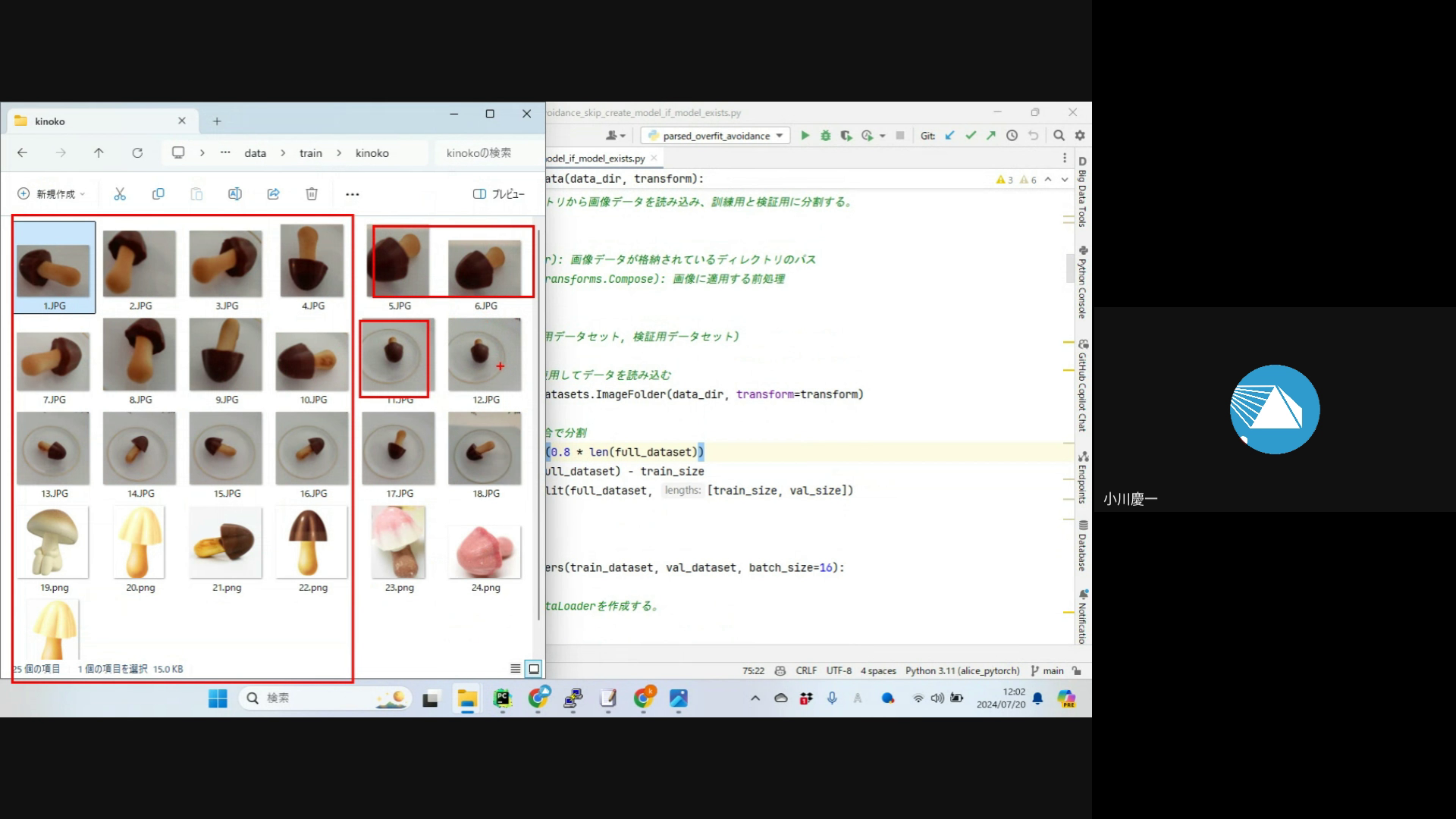This screenshot has width=1456, height=819.
Task: Toggle the プレビュー preview pane
Action: click(498, 194)
